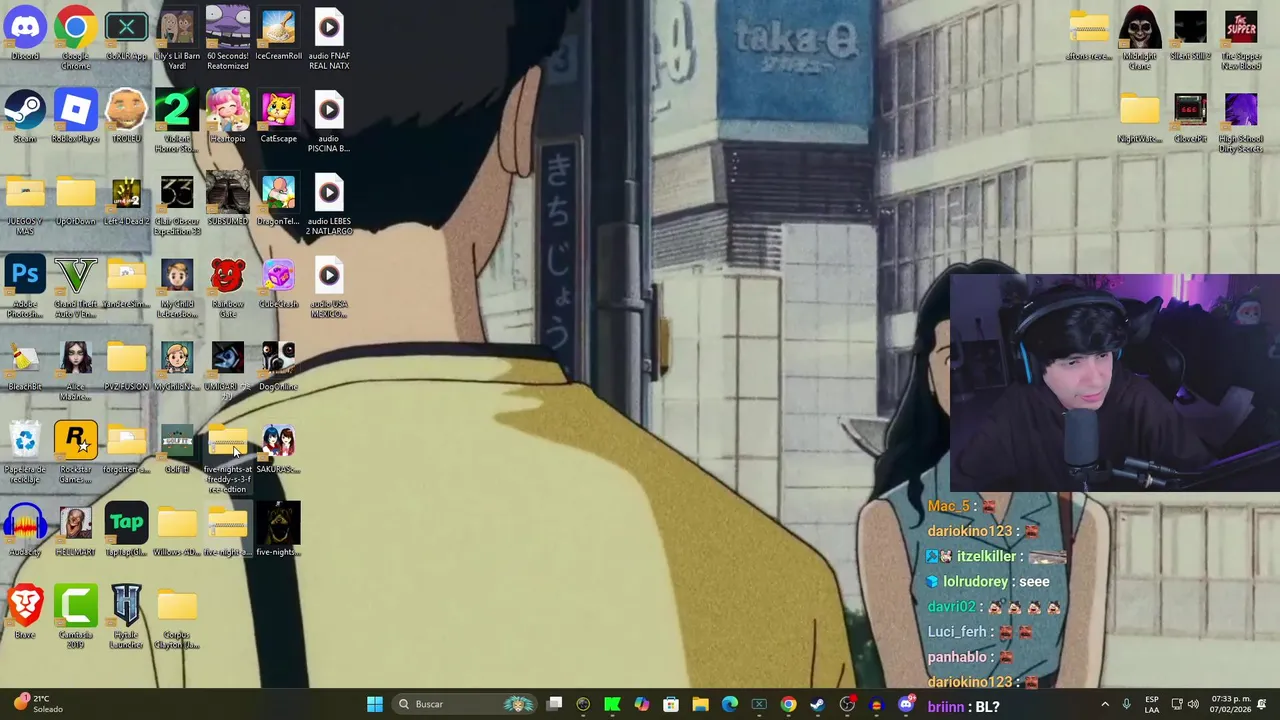The height and width of the screenshot is (720, 1280).
Task: Open the ESP LAA language switcher
Action: pos(1152,704)
